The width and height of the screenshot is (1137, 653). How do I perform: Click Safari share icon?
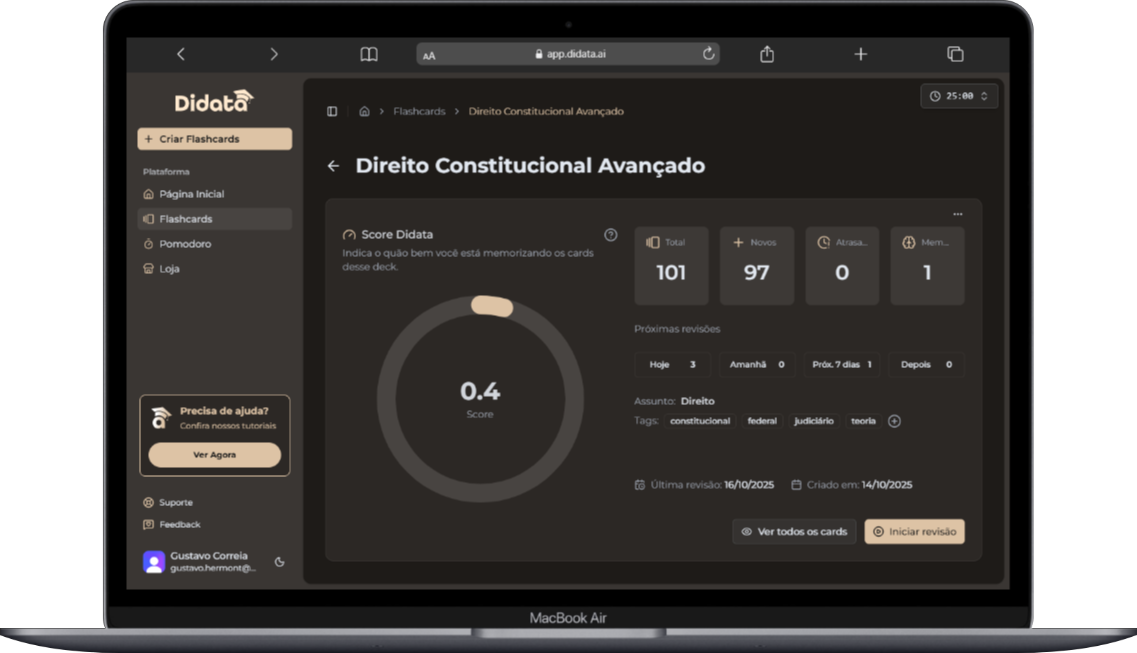767,54
